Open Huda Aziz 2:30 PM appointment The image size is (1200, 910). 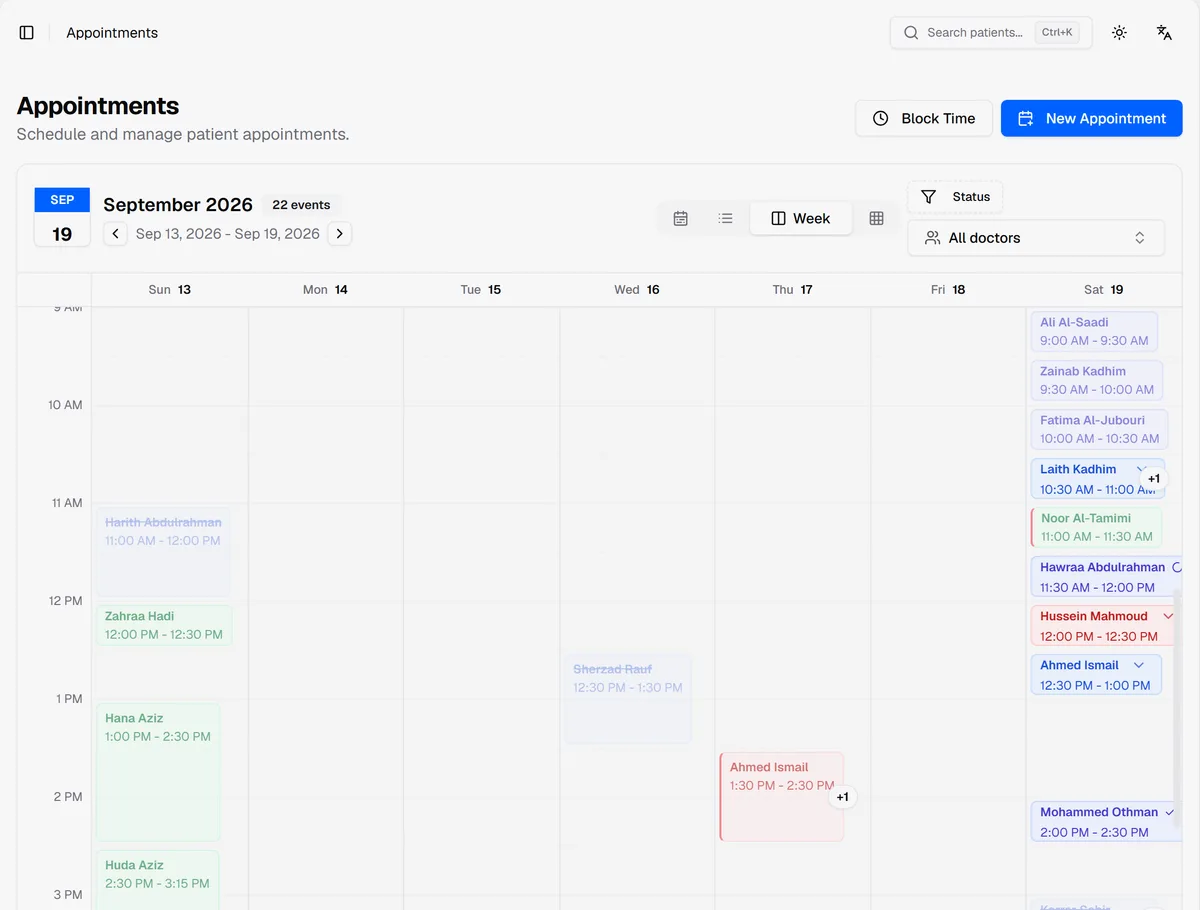click(x=158, y=880)
